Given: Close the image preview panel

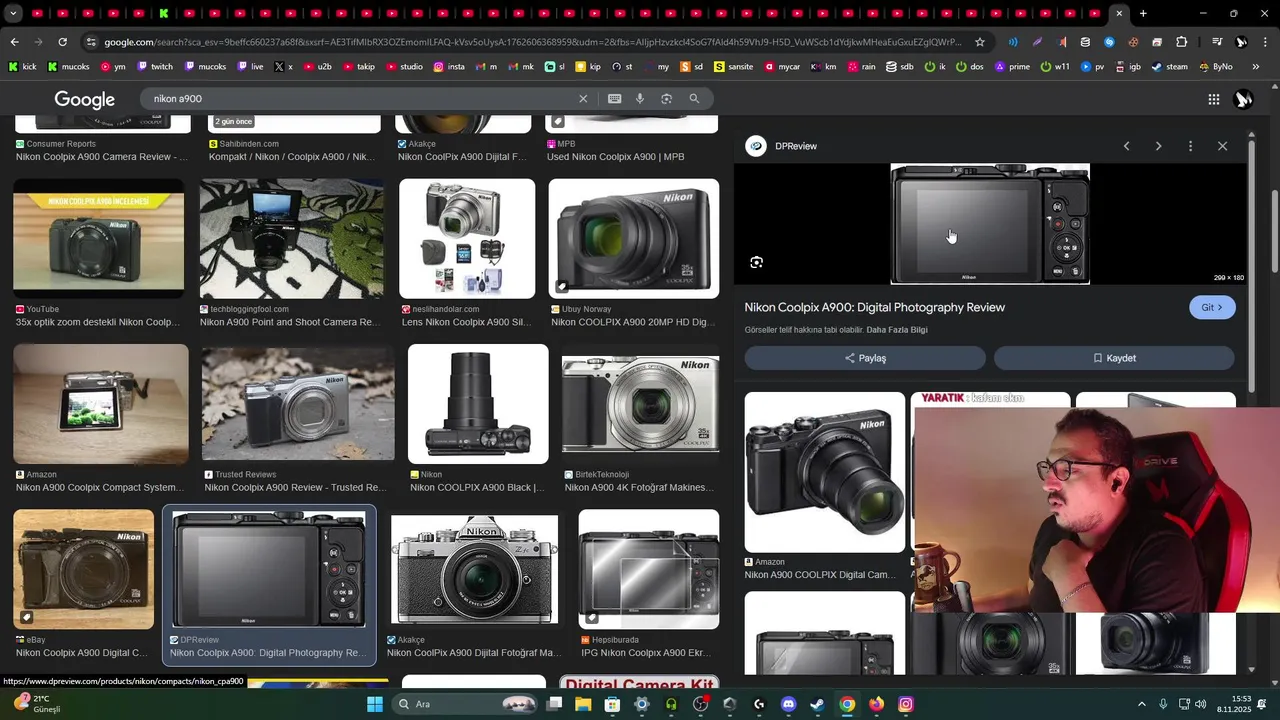Looking at the screenshot, I should click(x=1222, y=146).
